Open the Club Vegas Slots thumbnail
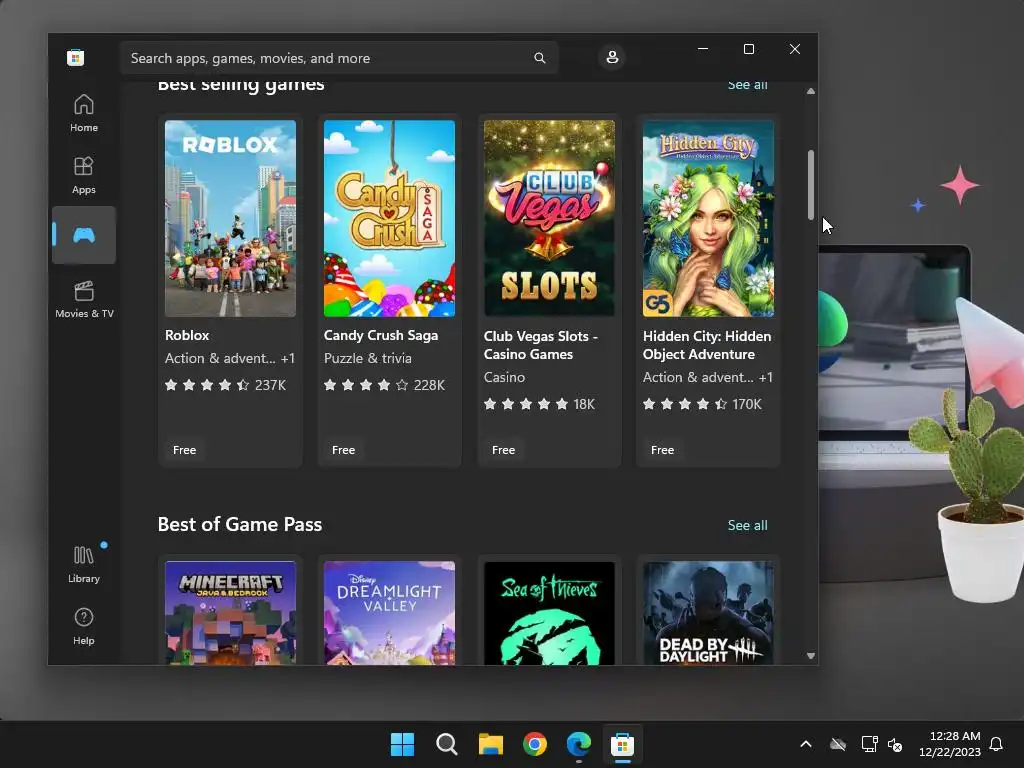 (x=549, y=218)
